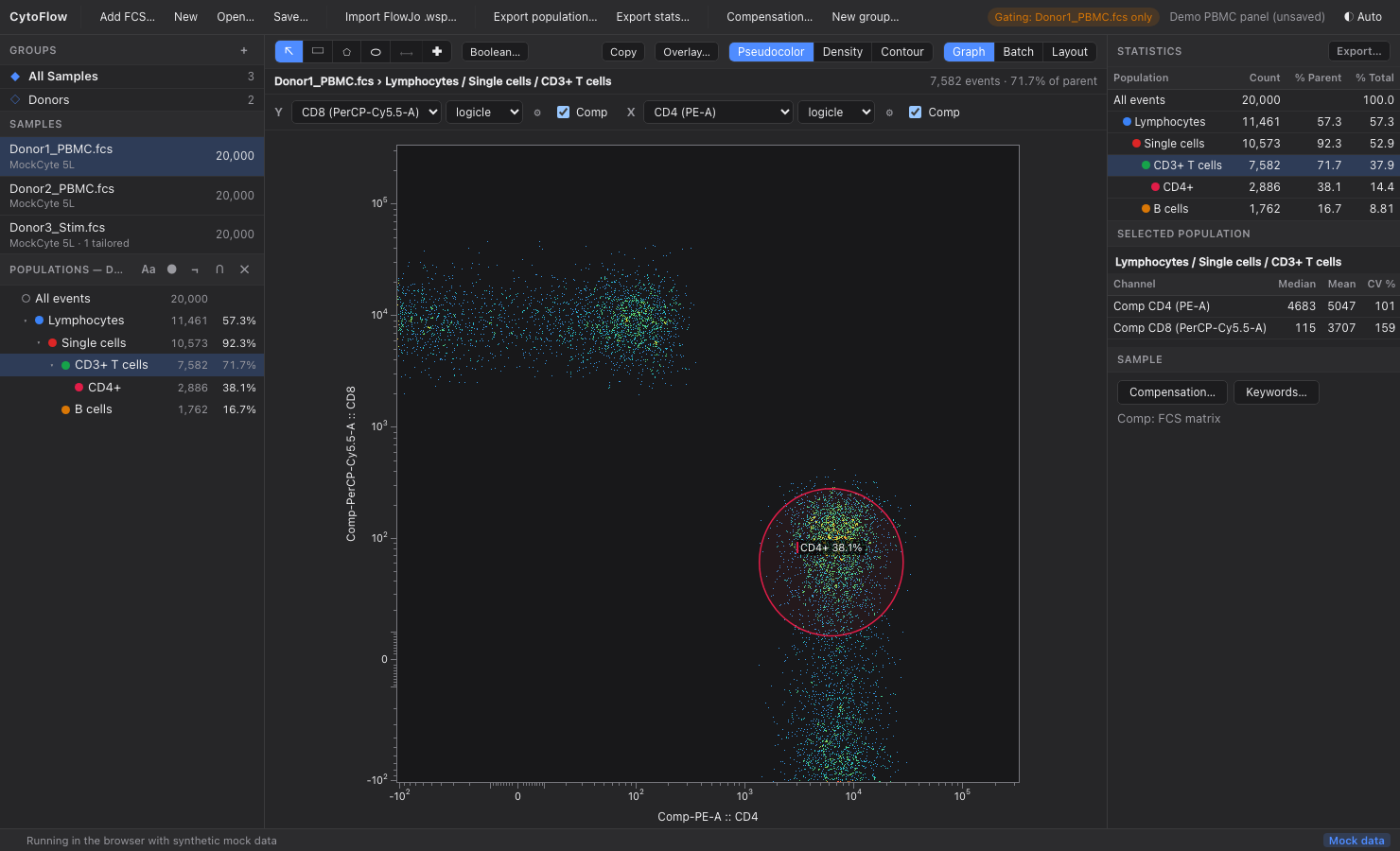Image resolution: width=1400 pixels, height=851 pixels.
Task: Click the rename population Aa icon
Action: [x=149, y=269]
